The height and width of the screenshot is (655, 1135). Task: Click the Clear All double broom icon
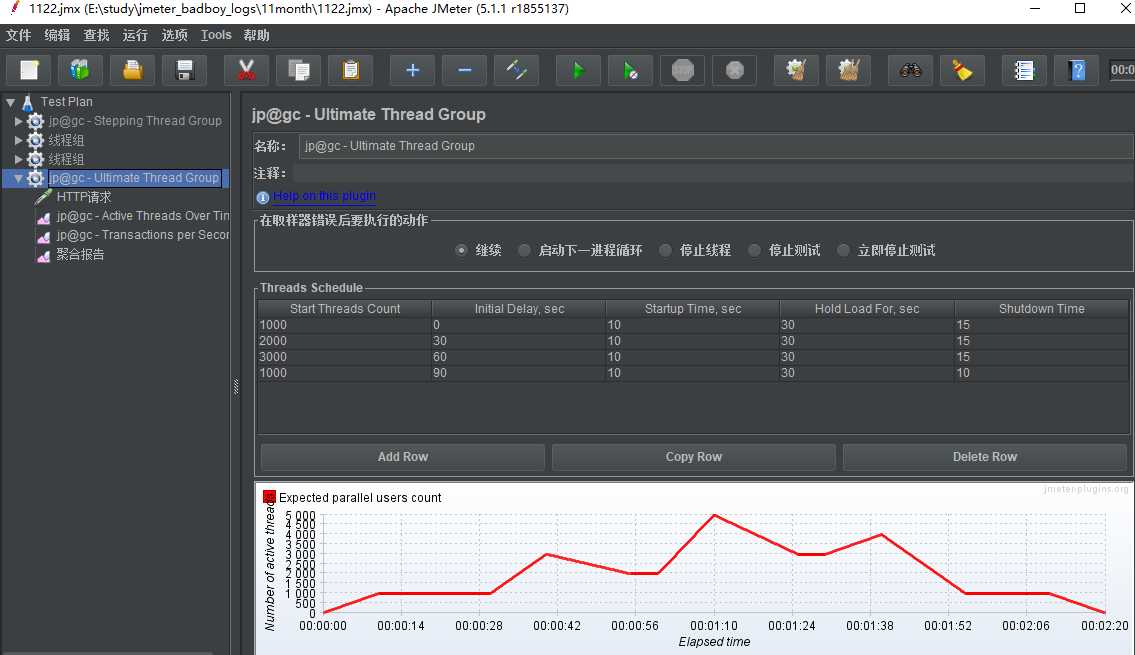848,70
